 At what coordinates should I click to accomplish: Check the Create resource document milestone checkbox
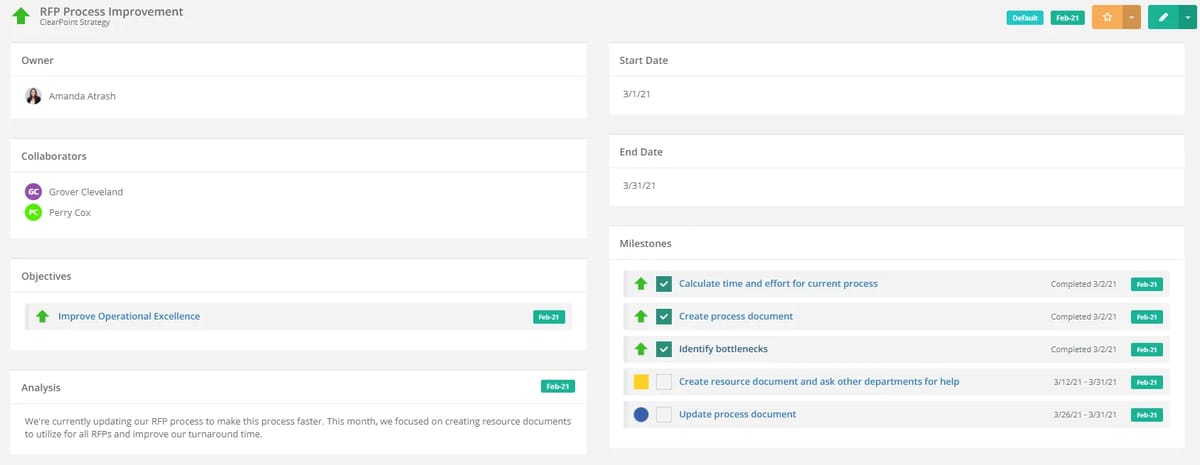click(x=663, y=382)
